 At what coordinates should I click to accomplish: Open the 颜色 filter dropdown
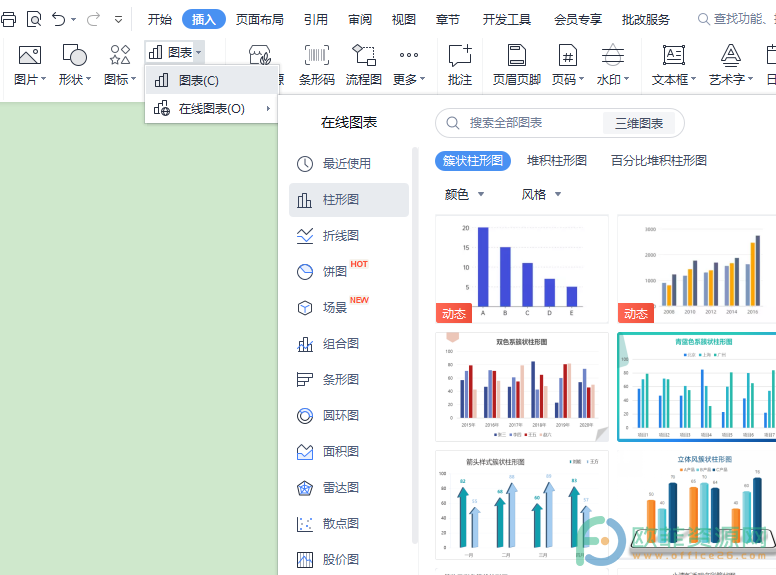tap(464, 194)
